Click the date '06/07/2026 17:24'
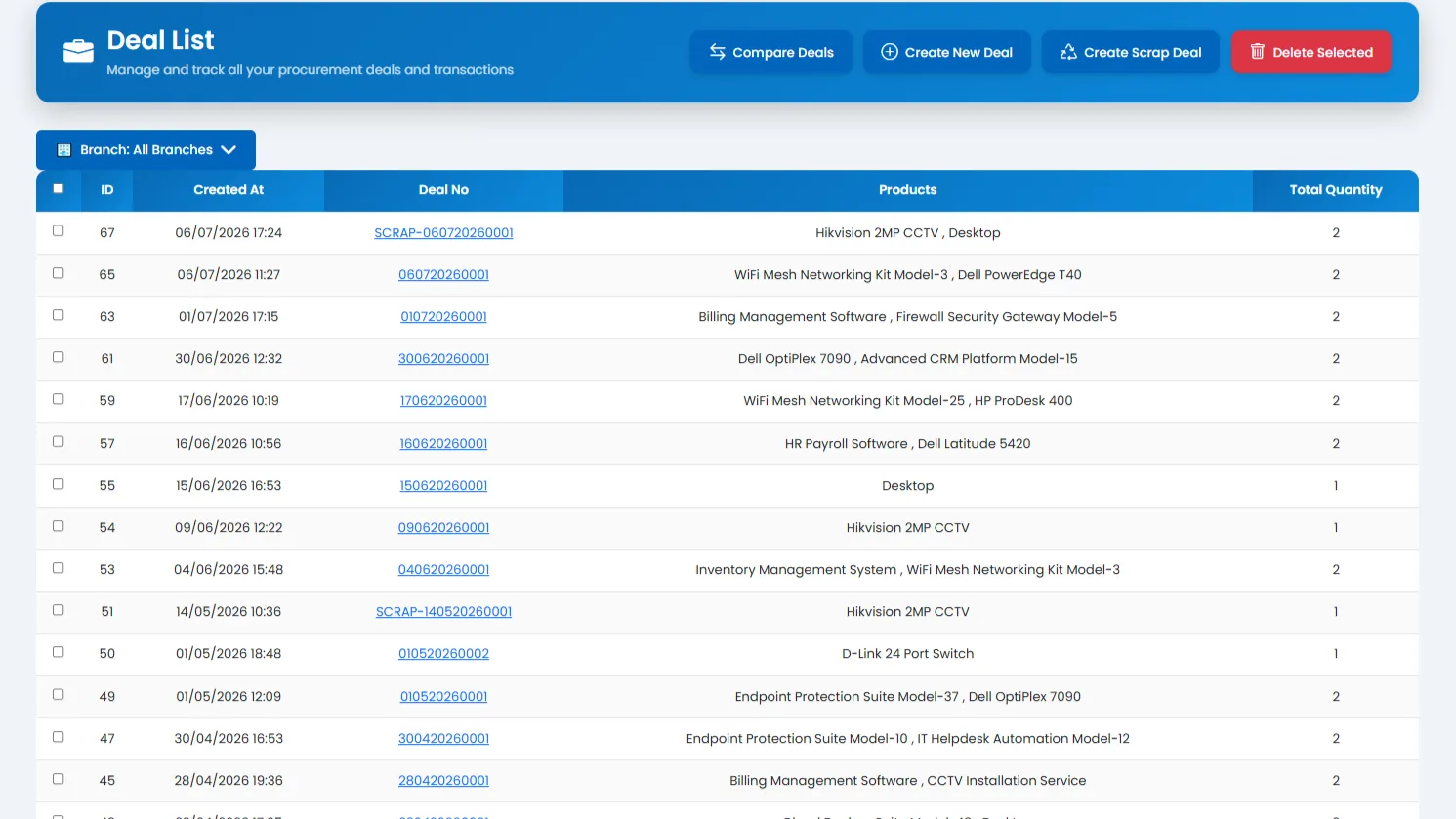The height and width of the screenshot is (819, 1456). coord(229,233)
